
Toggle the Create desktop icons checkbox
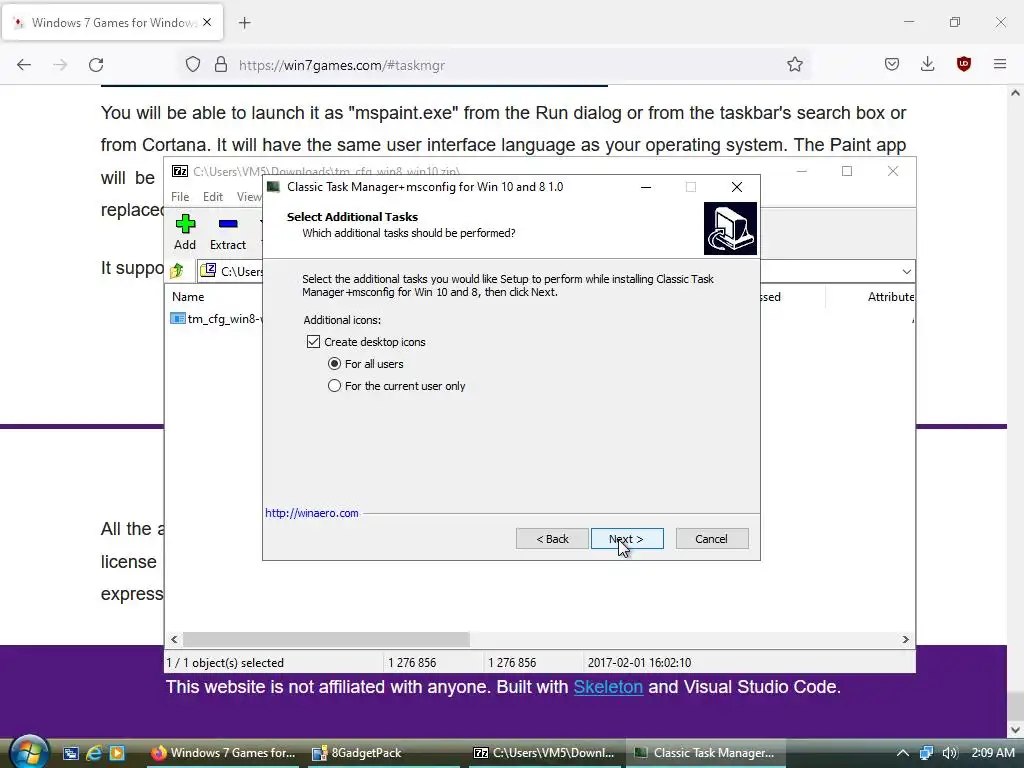pyautogui.click(x=313, y=342)
